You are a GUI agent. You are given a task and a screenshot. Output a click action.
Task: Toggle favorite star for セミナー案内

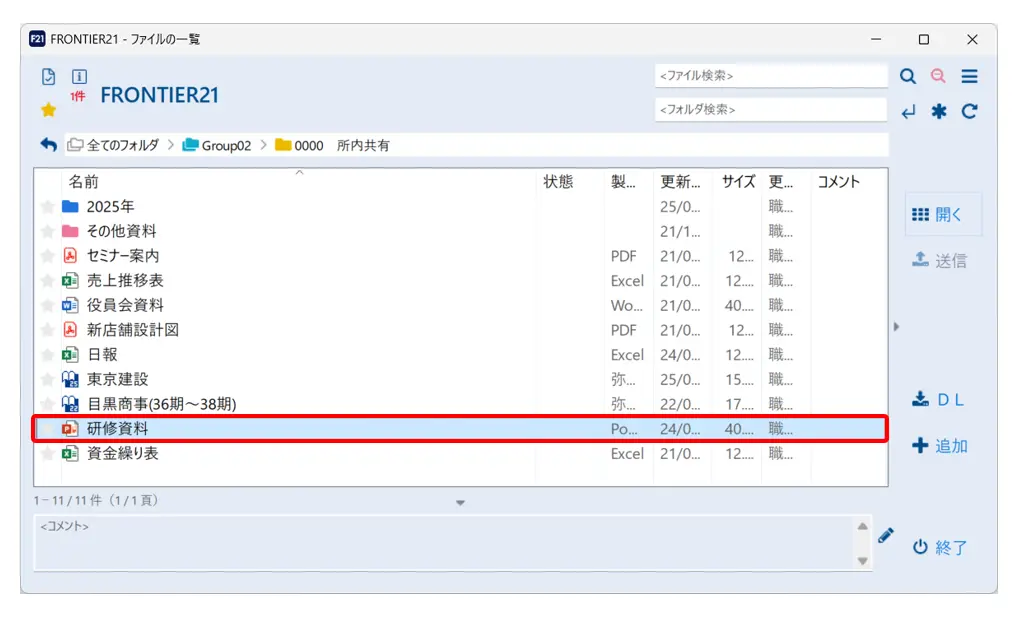[47, 257]
